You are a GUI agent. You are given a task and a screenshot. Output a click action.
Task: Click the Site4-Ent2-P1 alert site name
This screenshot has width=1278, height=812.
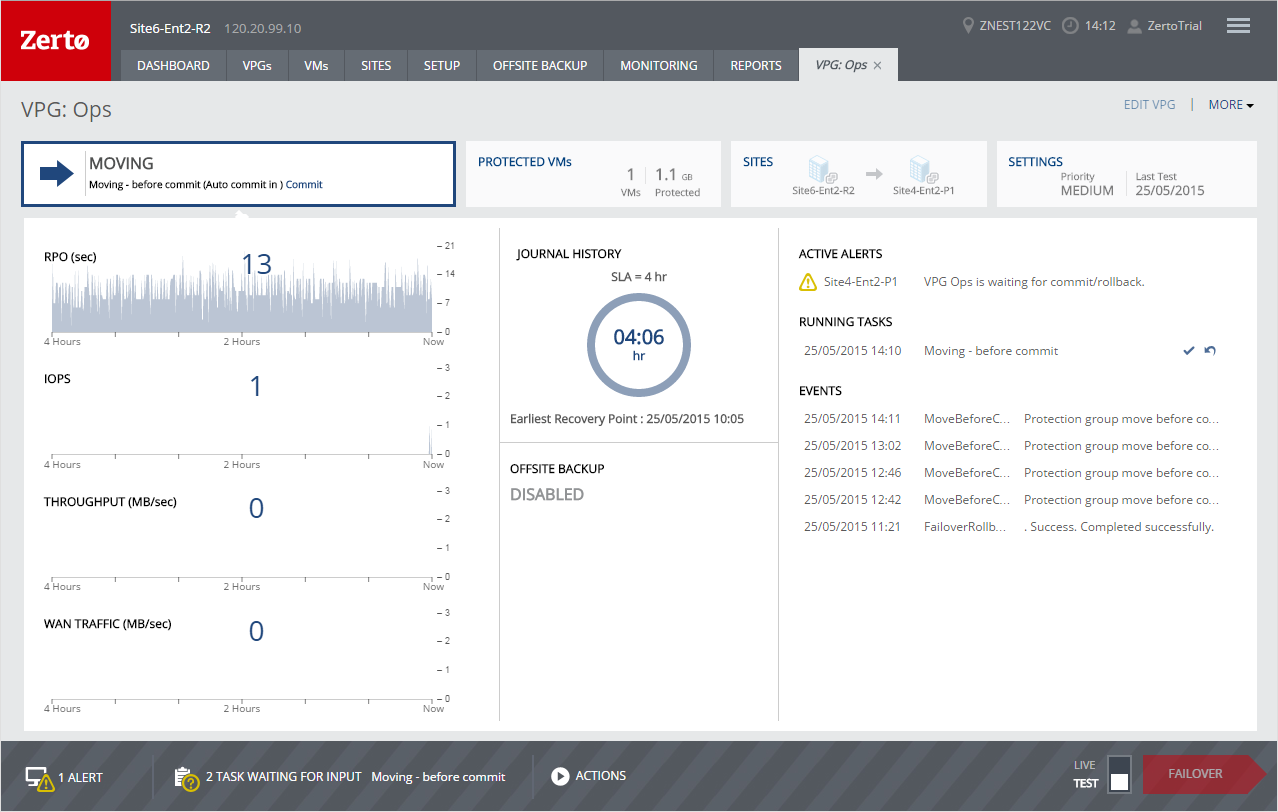(x=861, y=282)
